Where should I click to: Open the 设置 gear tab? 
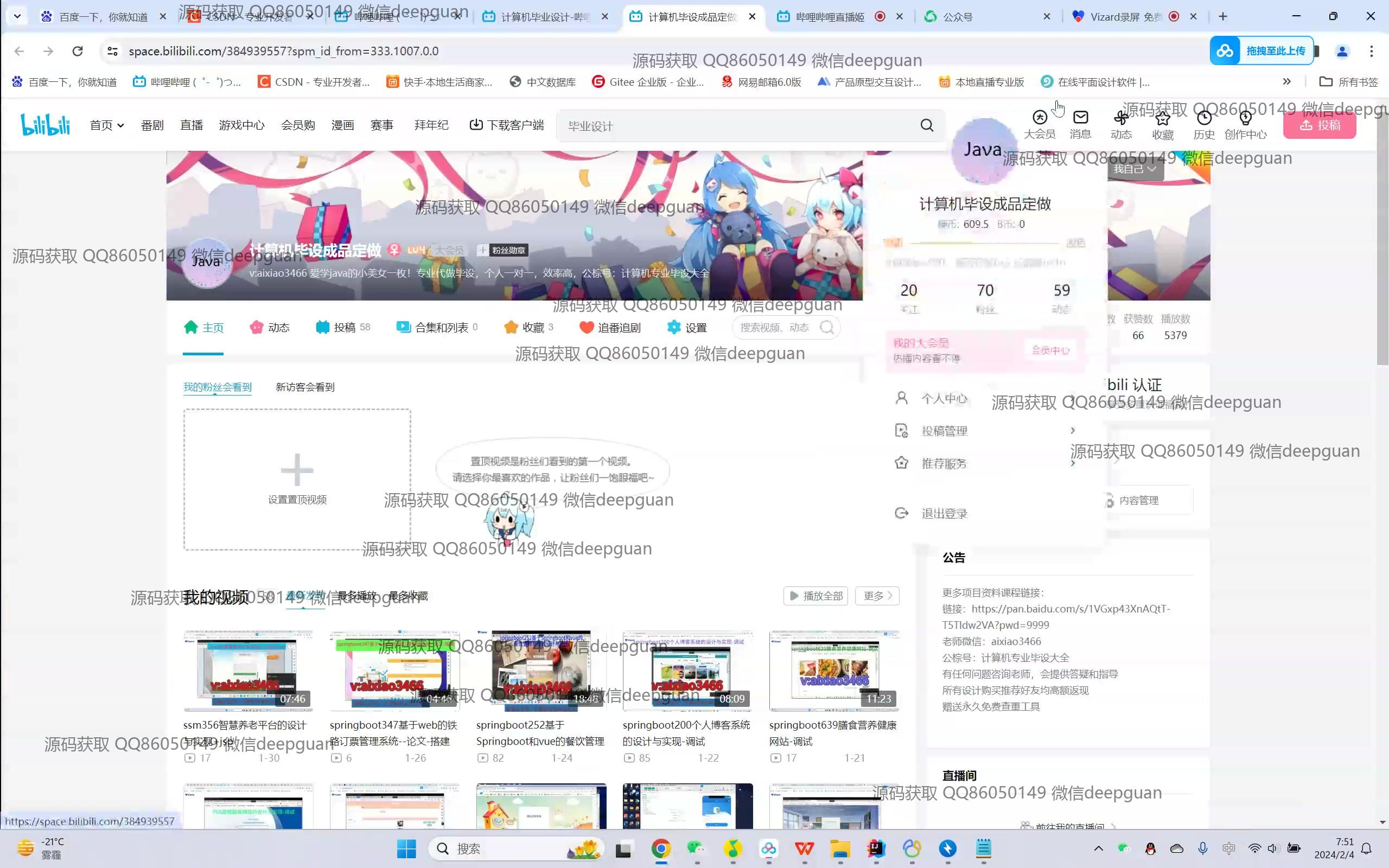tap(687, 327)
